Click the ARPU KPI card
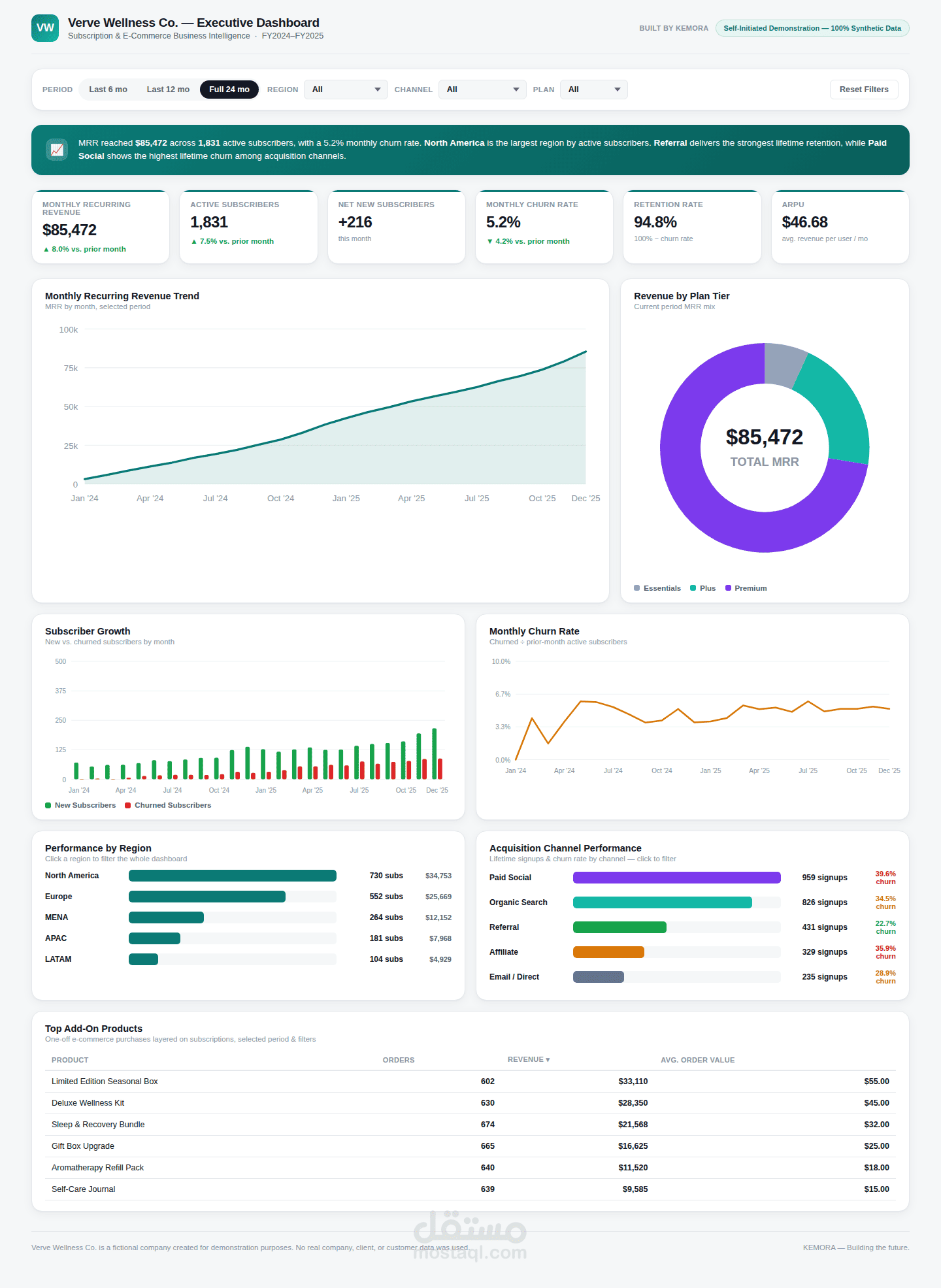This screenshot has width=941, height=1288. pos(840,227)
